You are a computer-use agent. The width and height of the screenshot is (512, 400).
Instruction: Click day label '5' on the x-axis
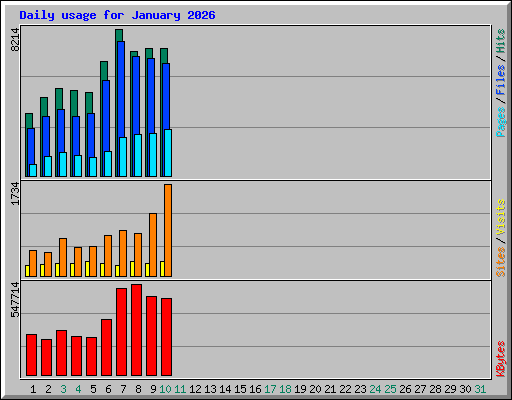tap(93, 389)
